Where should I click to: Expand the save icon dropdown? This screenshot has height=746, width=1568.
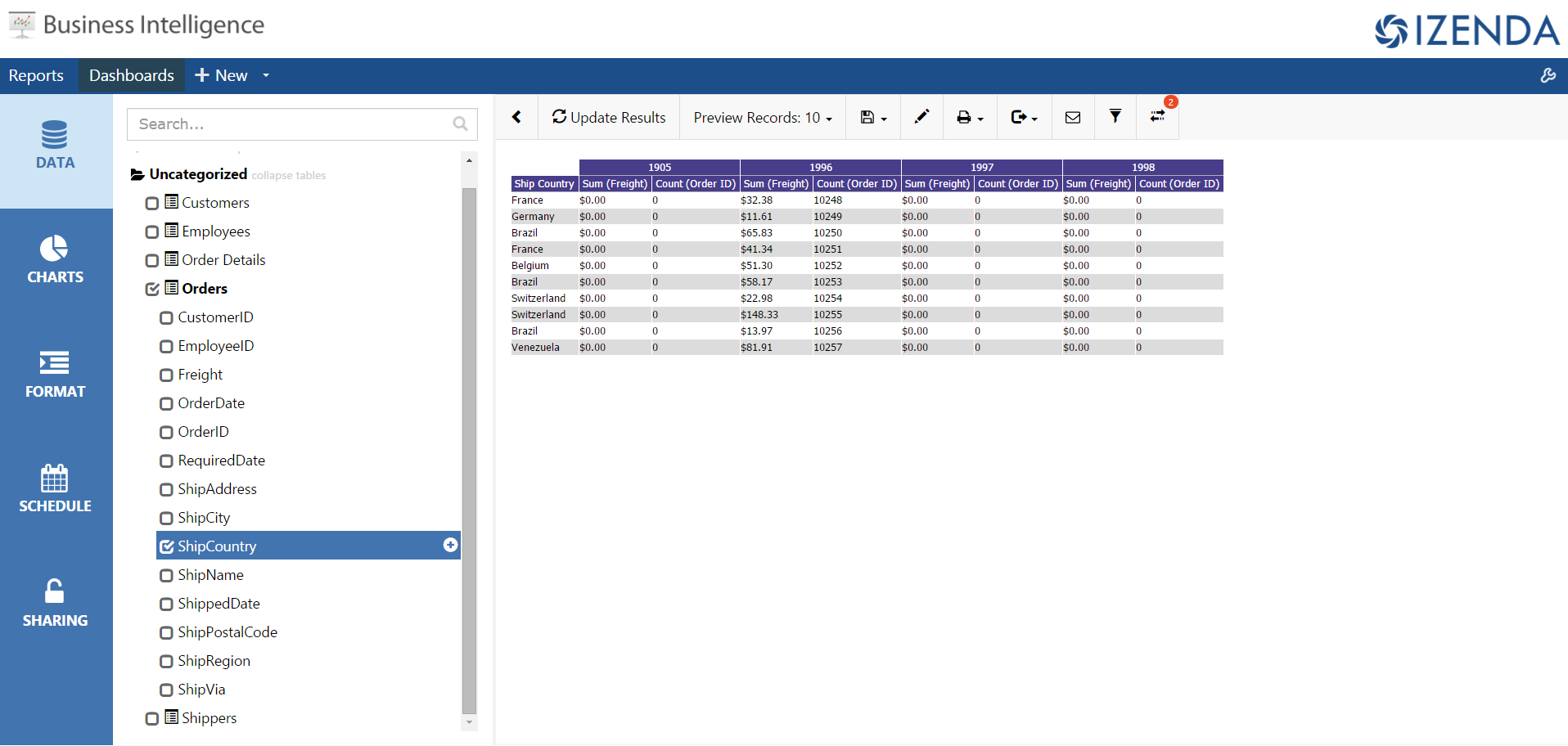point(873,118)
